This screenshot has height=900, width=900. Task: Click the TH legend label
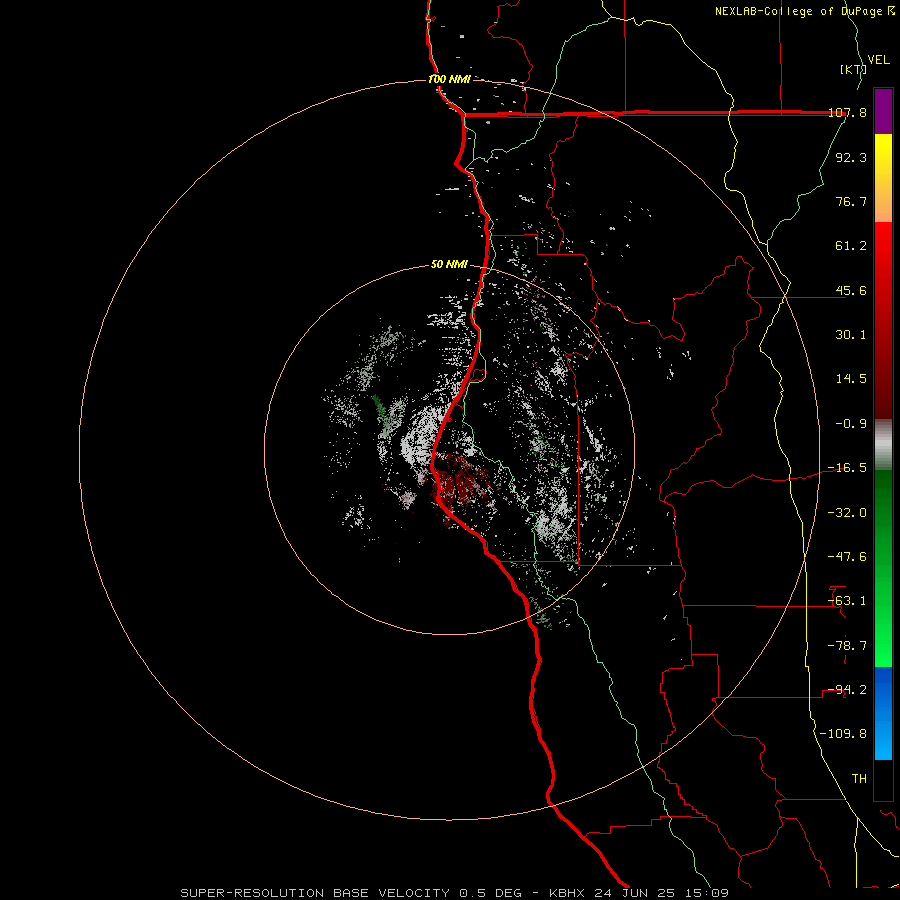click(859, 779)
